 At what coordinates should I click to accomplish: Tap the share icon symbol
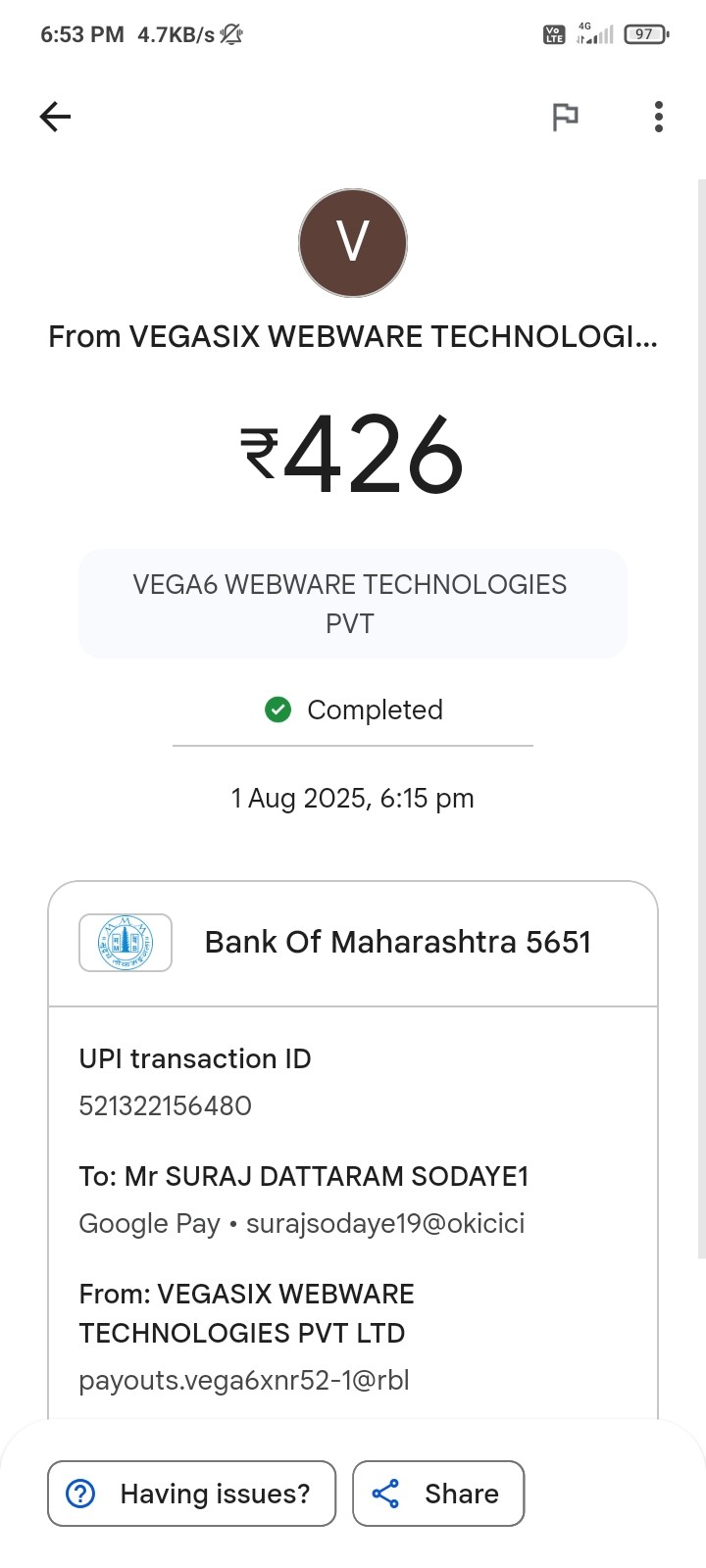click(385, 1494)
